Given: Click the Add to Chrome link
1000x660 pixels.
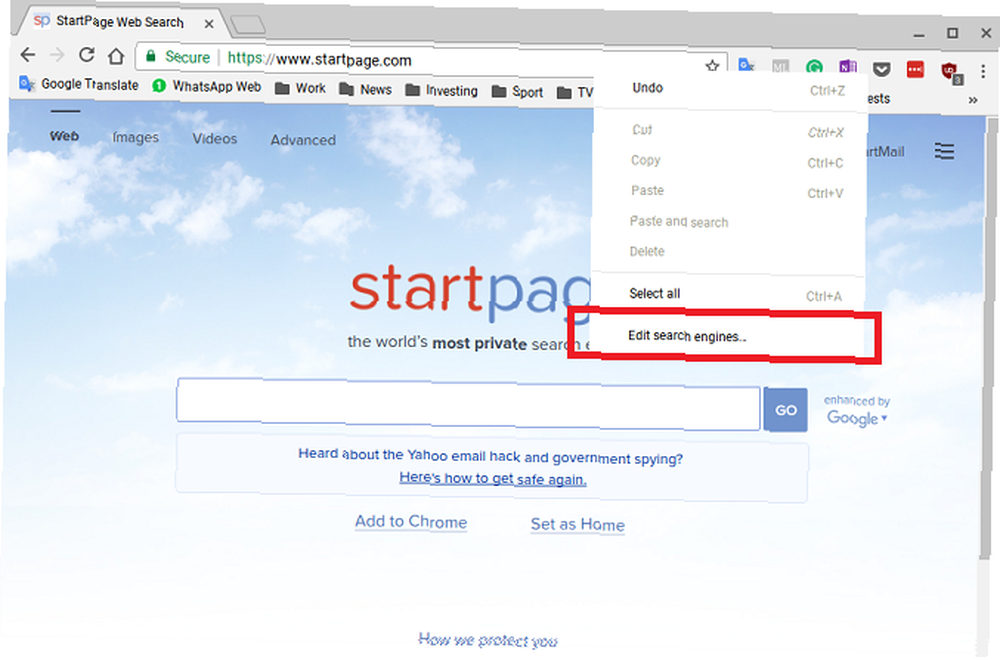Looking at the screenshot, I should click(411, 522).
